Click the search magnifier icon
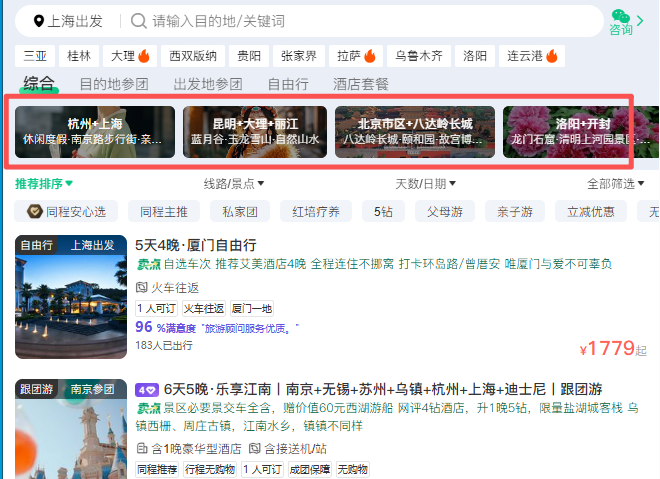This screenshot has width=660, height=479. pyautogui.click(x=138, y=21)
